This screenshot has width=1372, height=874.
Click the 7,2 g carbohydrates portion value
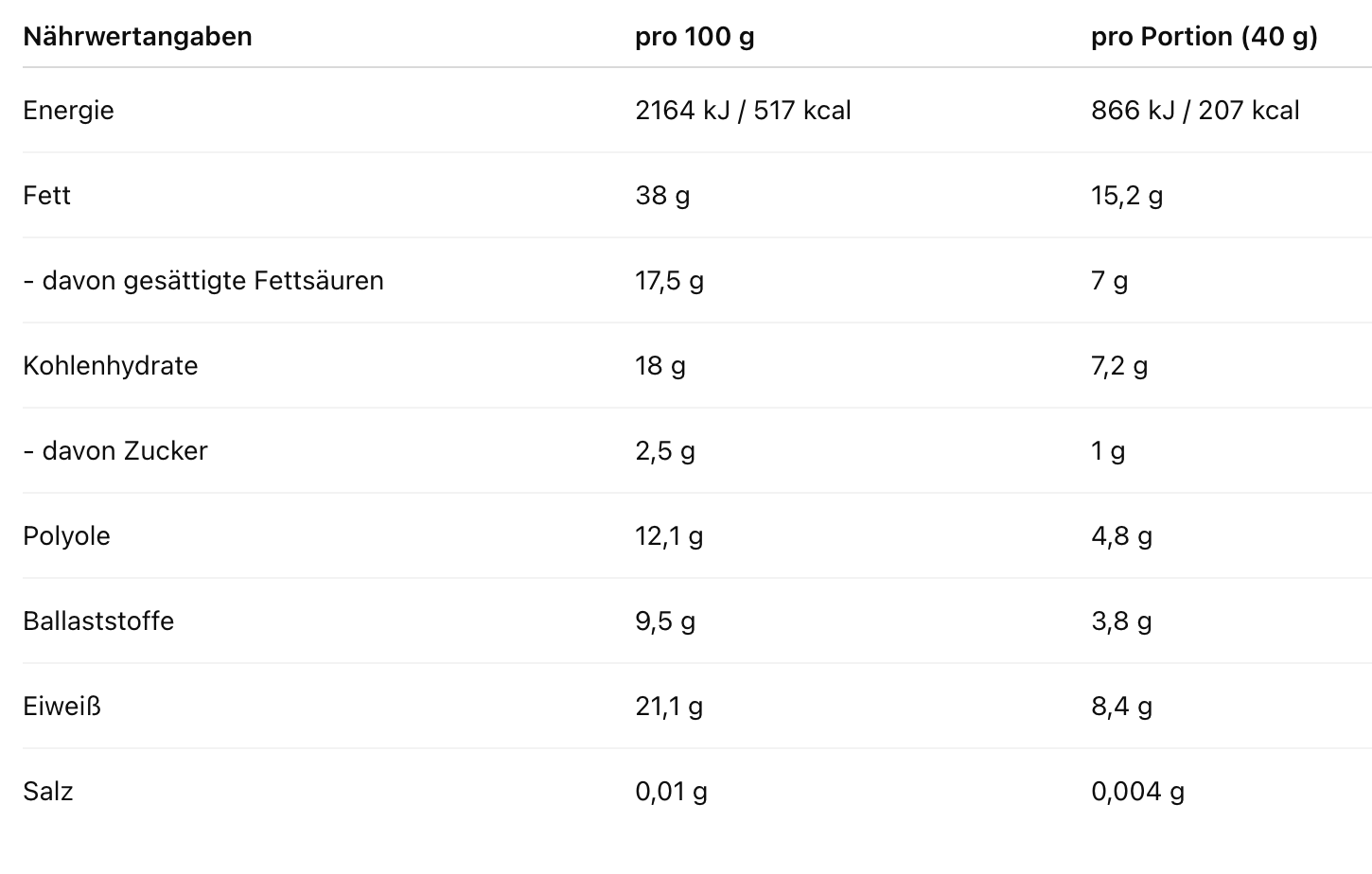[x=1118, y=366]
